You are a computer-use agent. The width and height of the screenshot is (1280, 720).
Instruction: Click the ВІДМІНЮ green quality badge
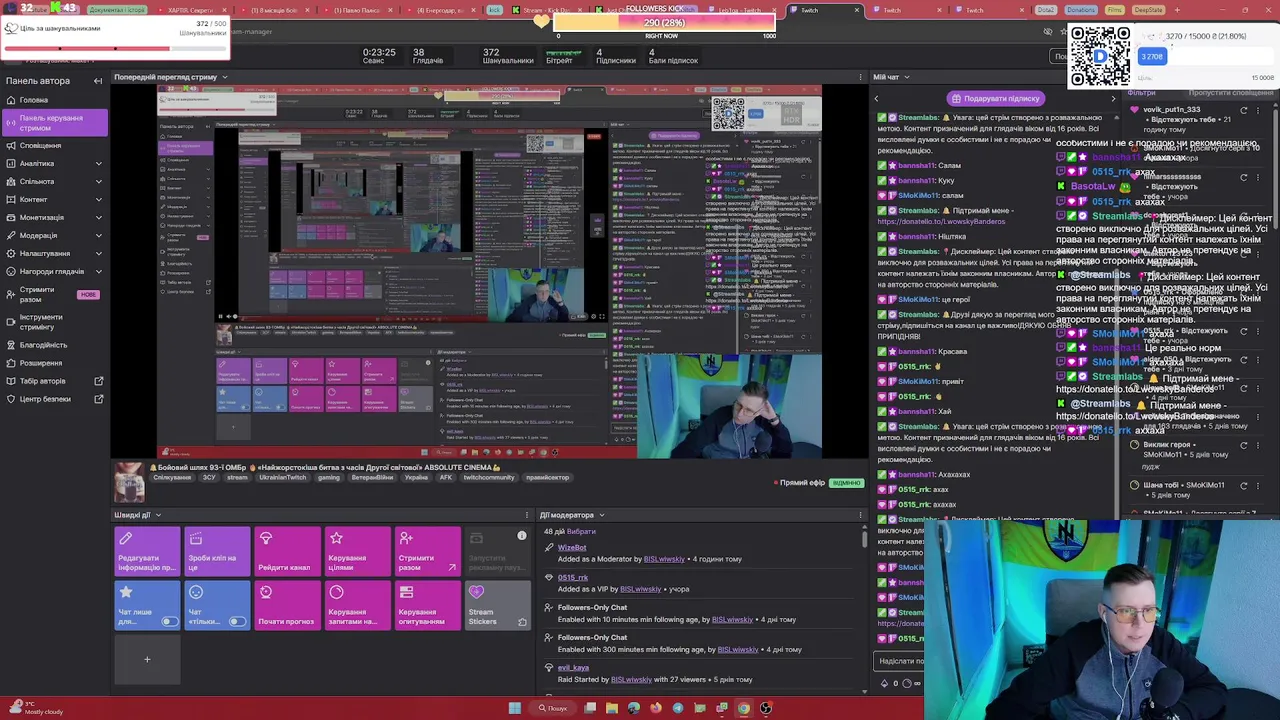pyautogui.click(x=846, y=483)
